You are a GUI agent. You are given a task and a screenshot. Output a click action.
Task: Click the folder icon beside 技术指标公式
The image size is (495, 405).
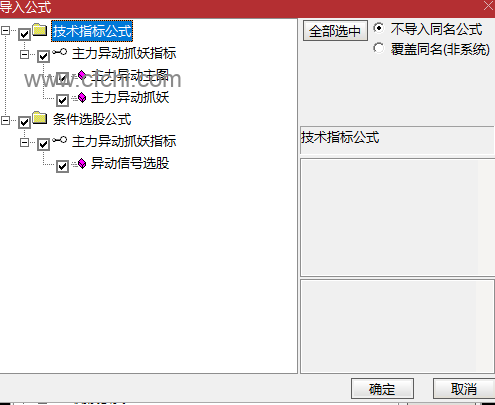coord(40,30)
